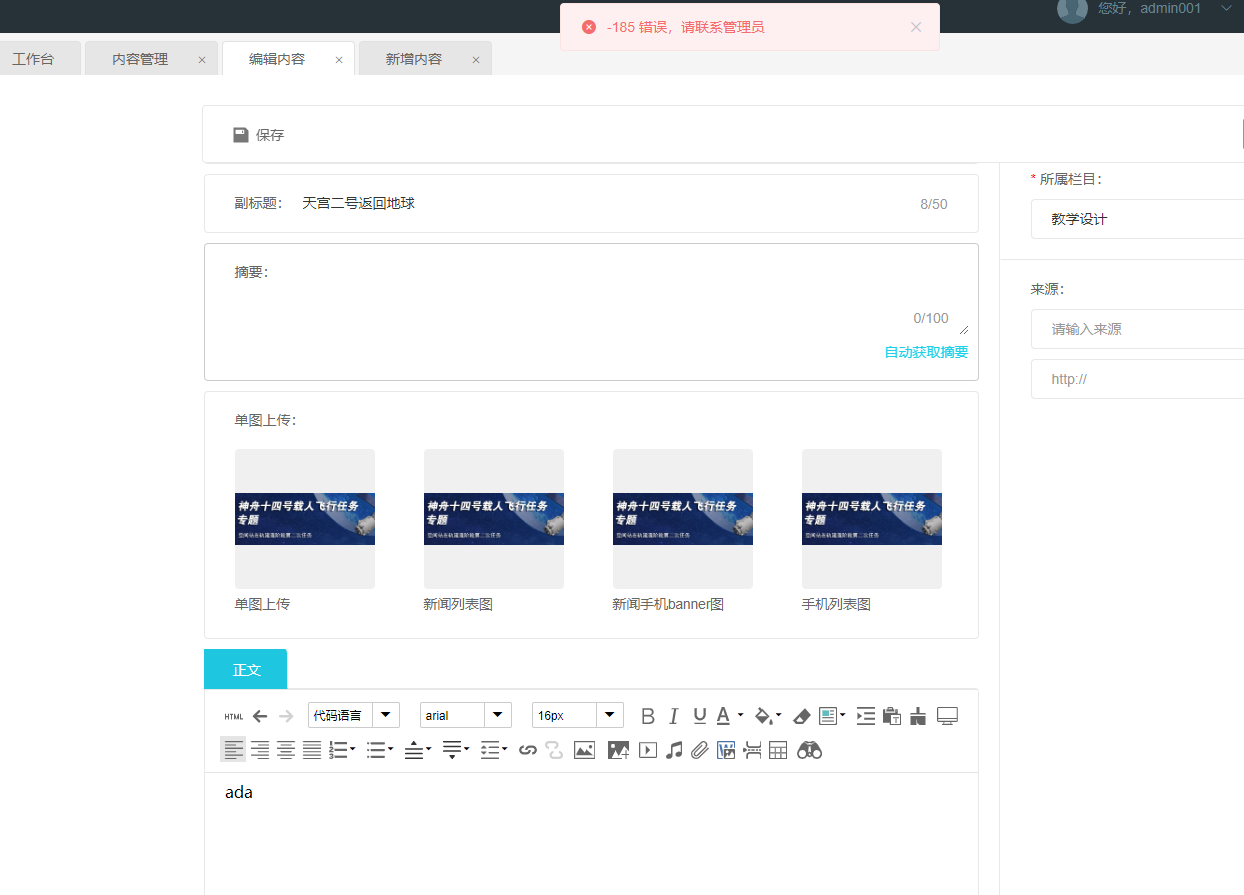
Task: Open the font color picker arrow
Action: (740, 716)
